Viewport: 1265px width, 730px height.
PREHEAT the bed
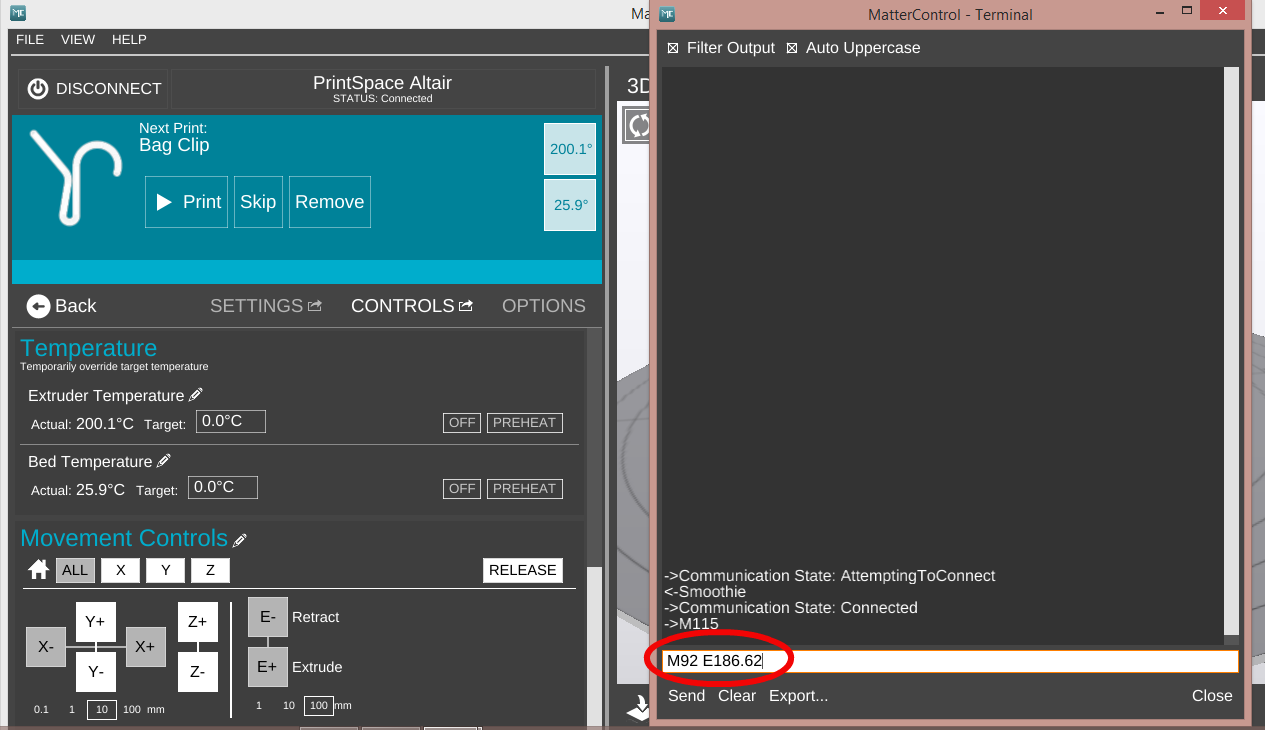[x=525, y=489]
